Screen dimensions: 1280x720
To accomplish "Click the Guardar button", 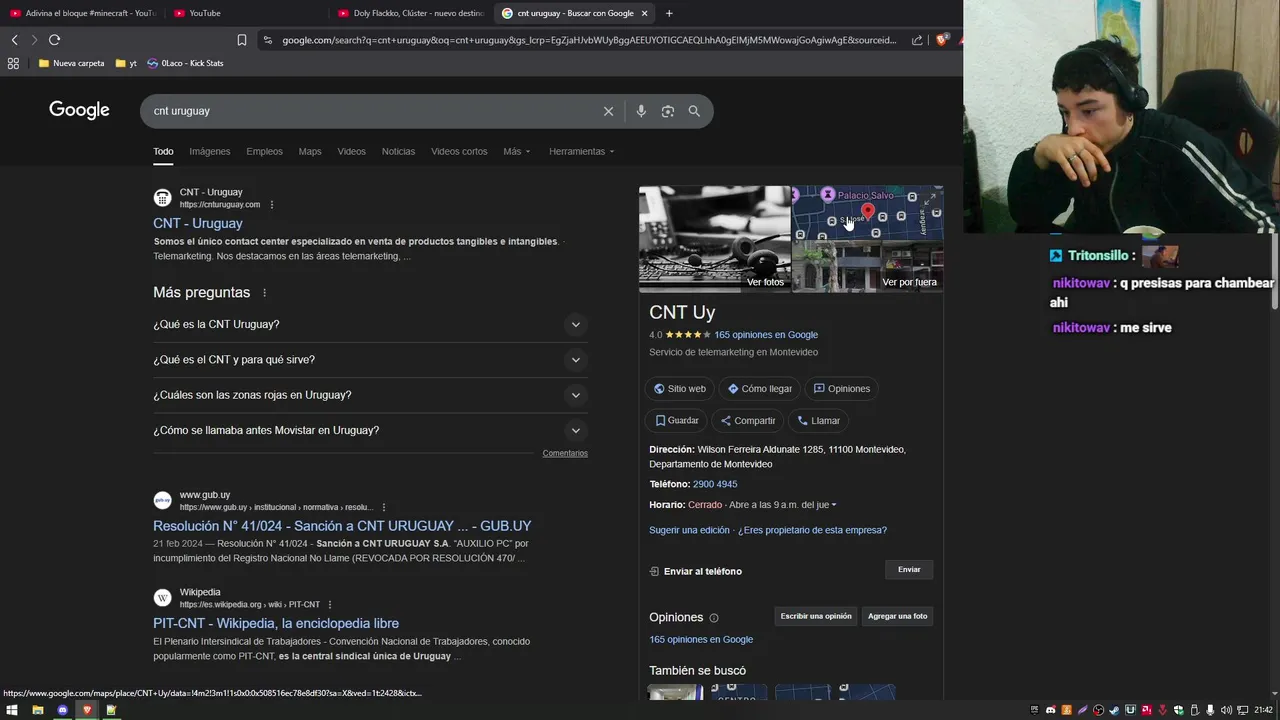I will (677, 421).
